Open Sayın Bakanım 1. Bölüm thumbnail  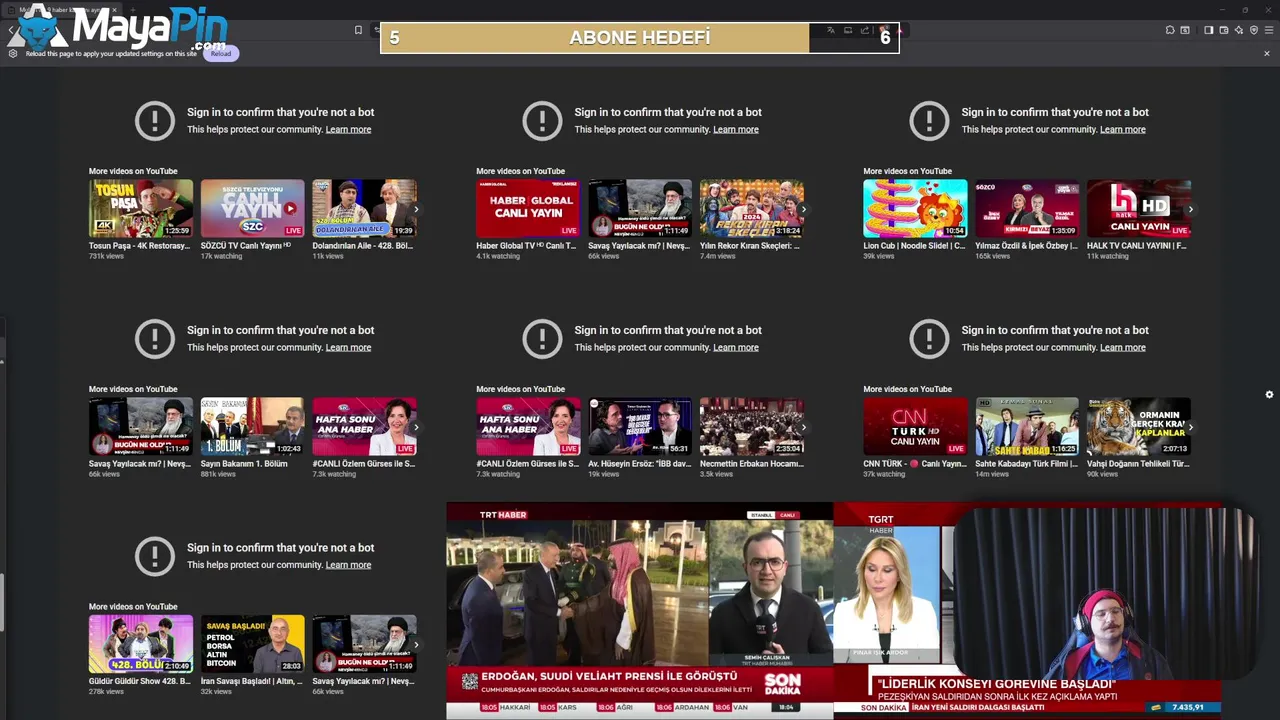tap(252, 426)
